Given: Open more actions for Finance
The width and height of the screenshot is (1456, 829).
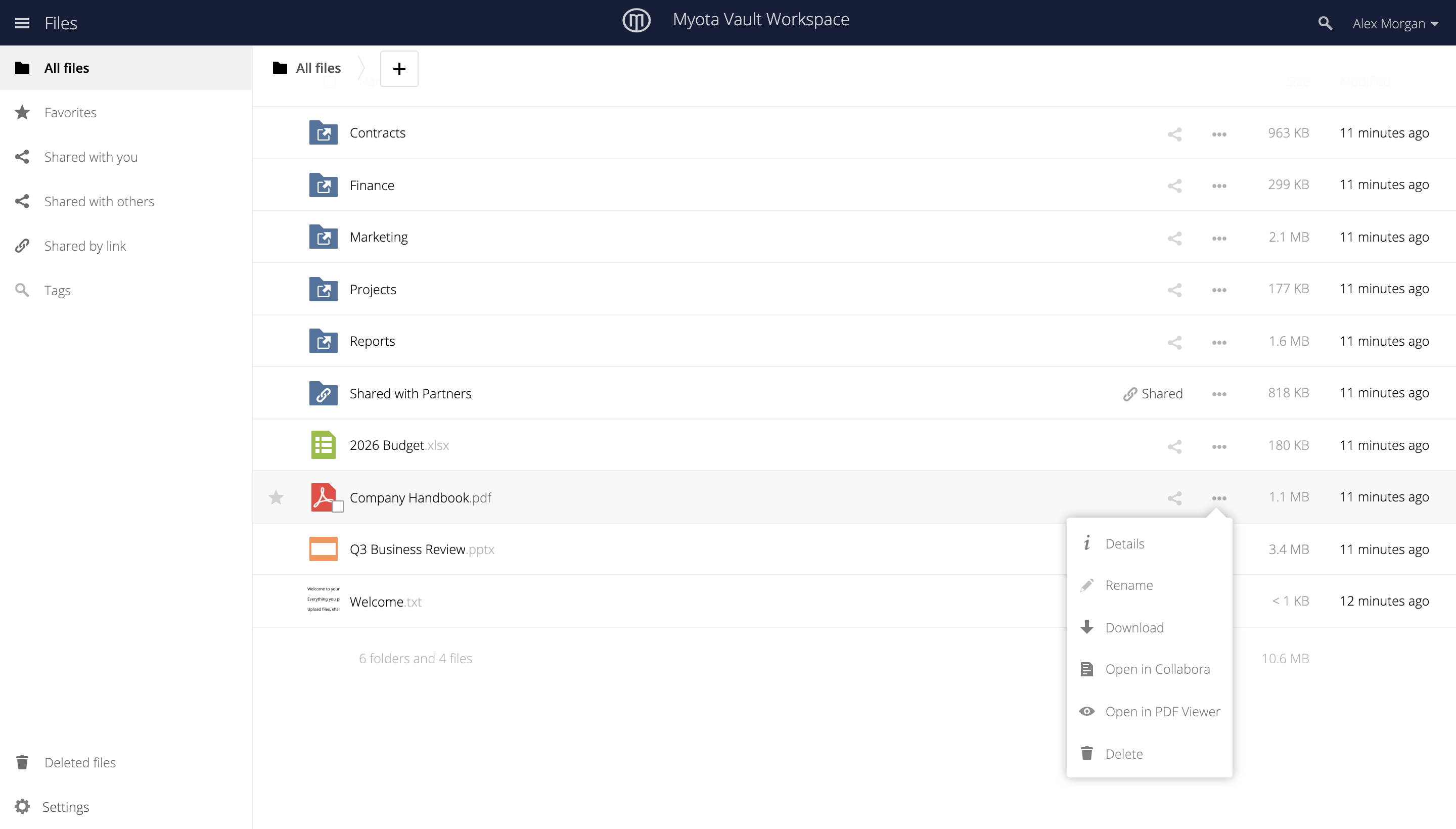Looking at the screenshot, I should tap(1218, 186).
